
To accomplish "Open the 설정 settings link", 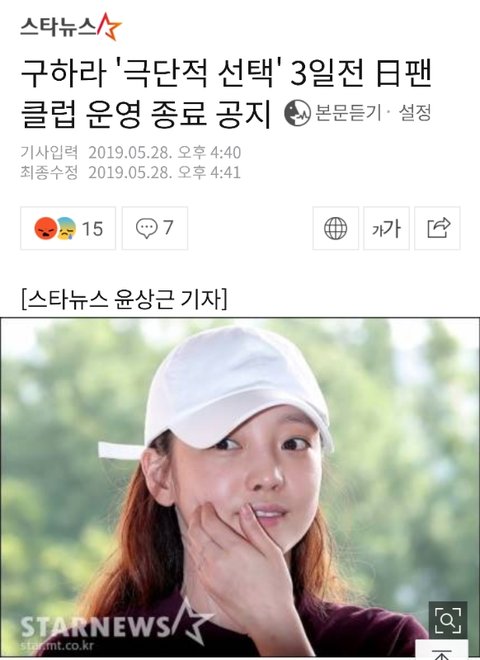I will [415, 113].
